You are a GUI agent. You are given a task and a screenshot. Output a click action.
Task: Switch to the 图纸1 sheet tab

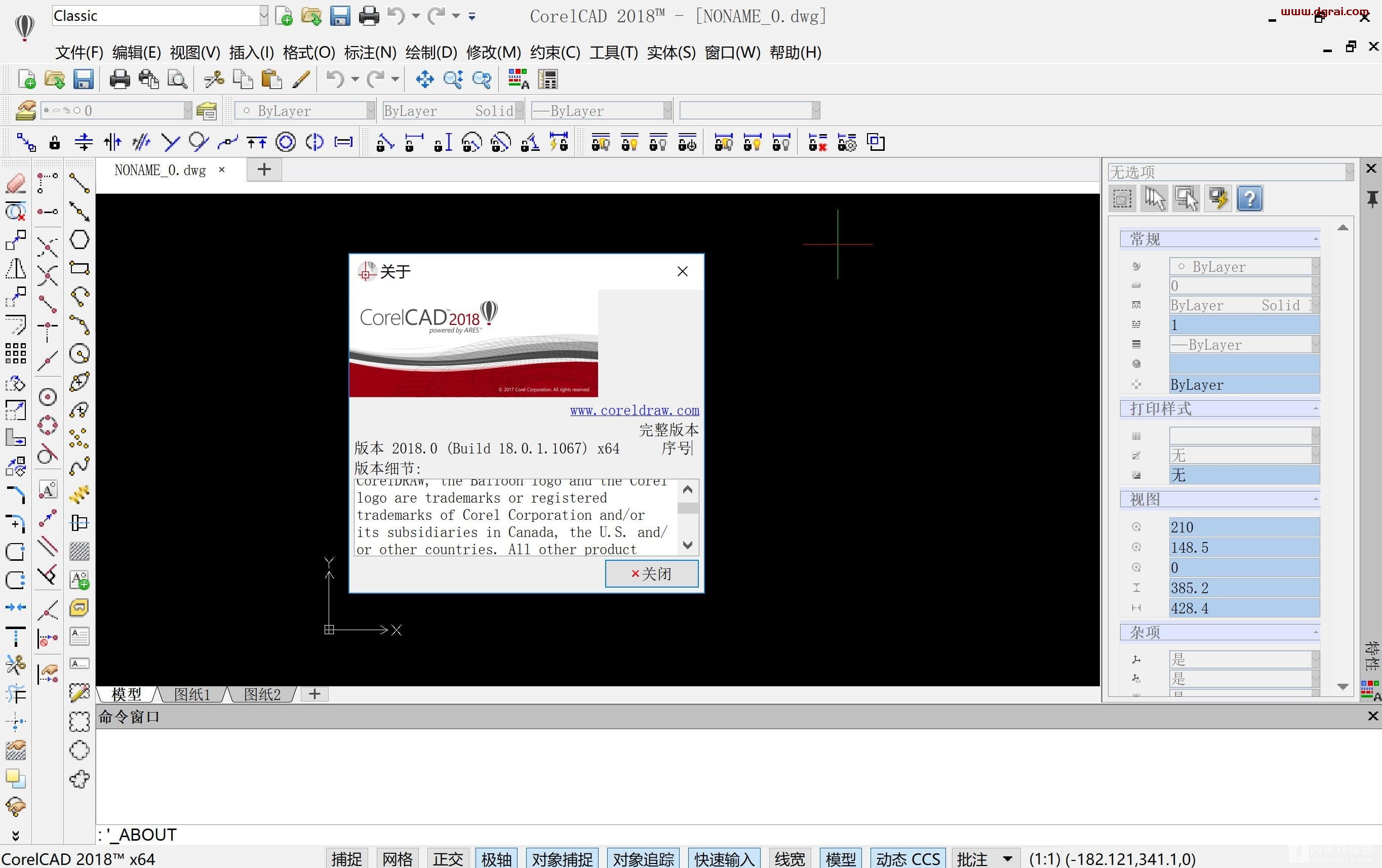pyautogui.click(x=192, y=694)
